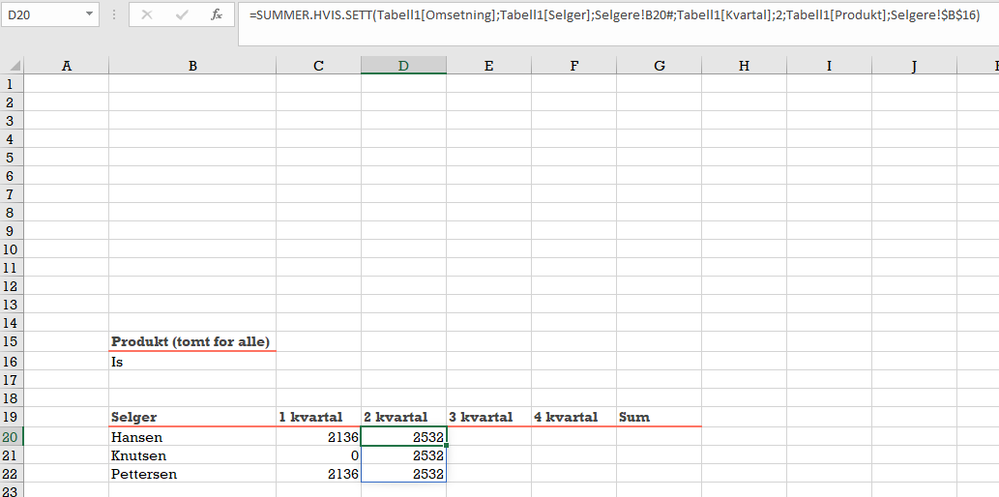Screen dimensions: 999x497
Task: Click the 'Knutsen' cell
Action: (x=192, y=456)
